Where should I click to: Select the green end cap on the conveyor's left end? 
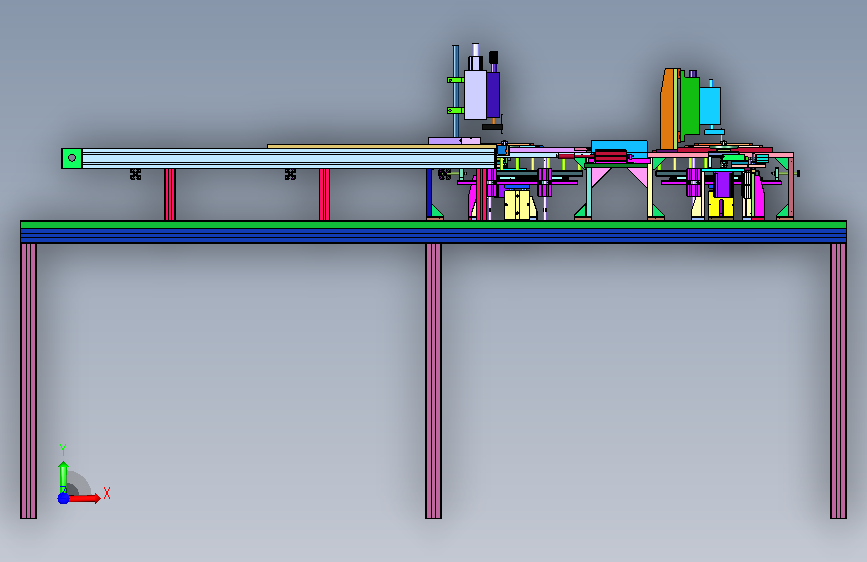(x=71, y=158)
